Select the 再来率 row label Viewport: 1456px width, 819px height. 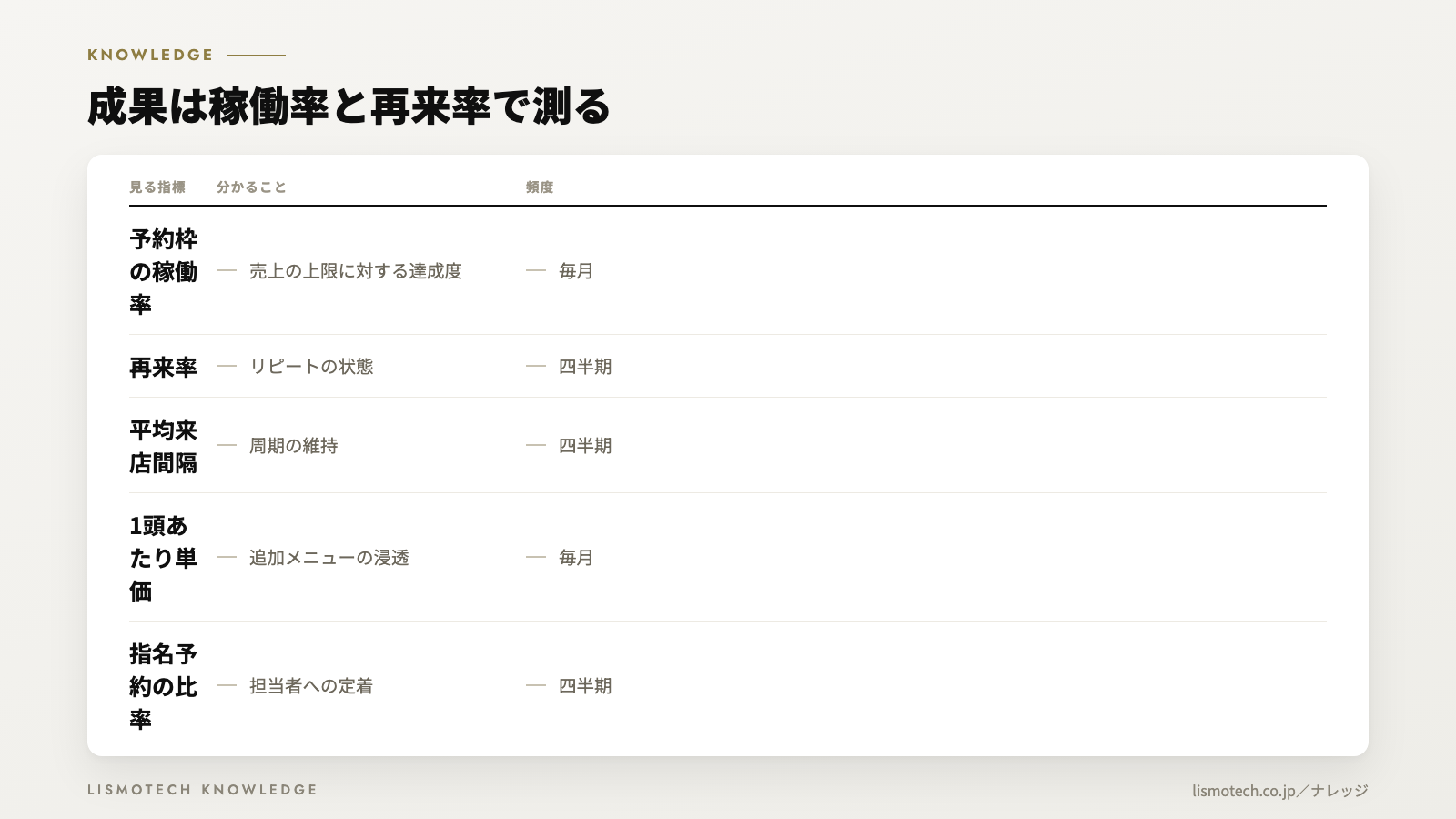[x=164, y=367]
